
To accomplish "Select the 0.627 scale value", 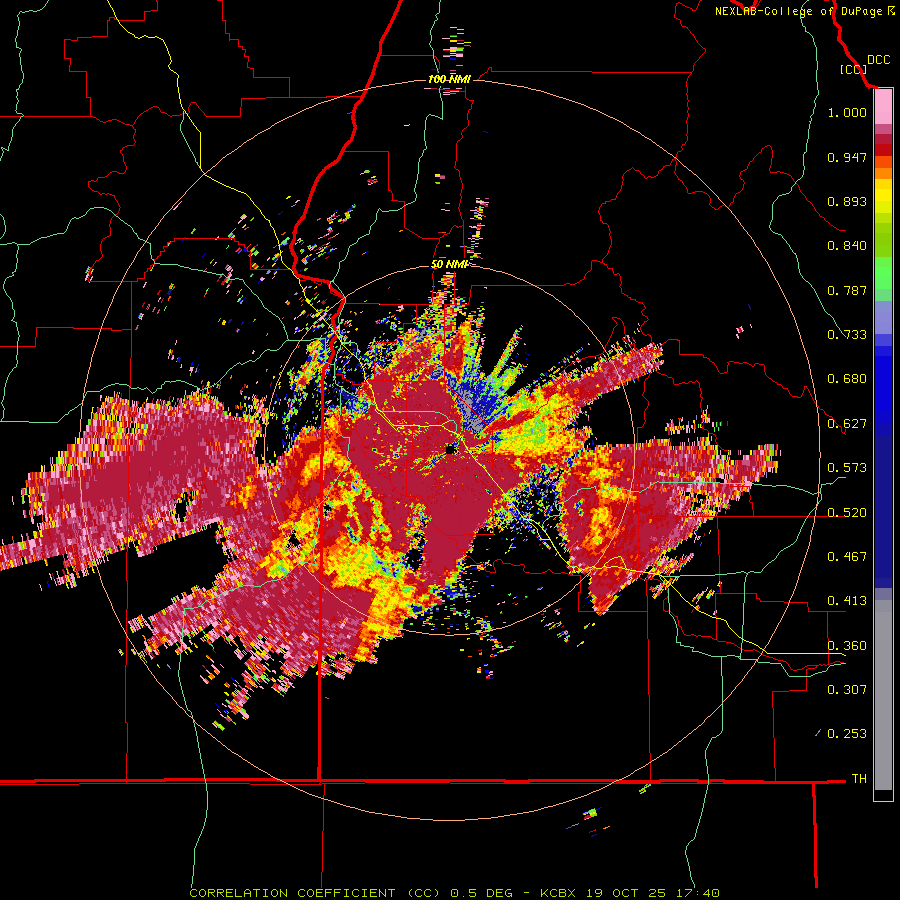I will 847,424.
